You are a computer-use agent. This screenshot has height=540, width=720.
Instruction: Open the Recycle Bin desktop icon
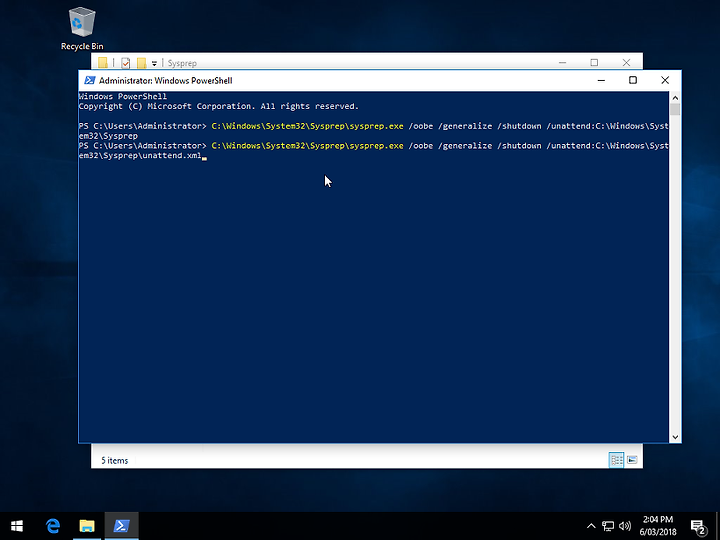tap(82, 28)
